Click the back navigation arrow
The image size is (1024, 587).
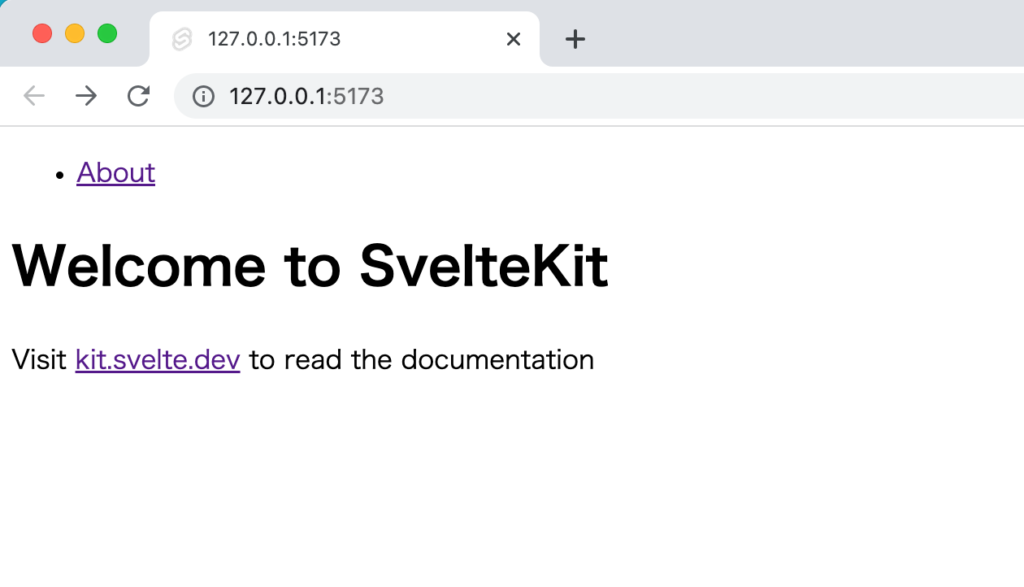[x=34, y=96]
